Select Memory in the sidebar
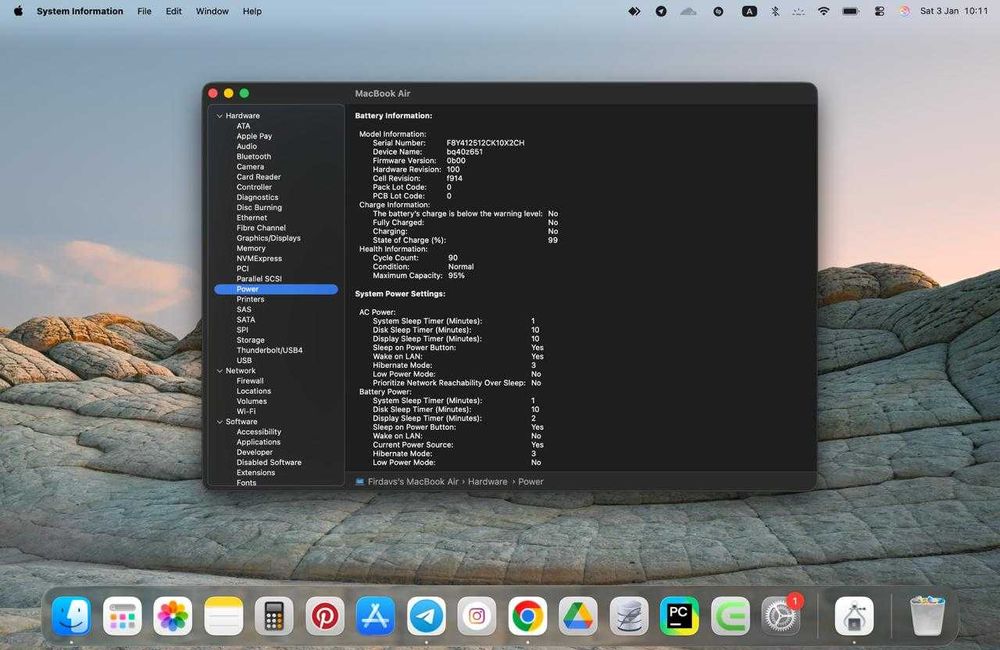Image resolution: width=1000 pixels, height=650 pixels. coord(251,248)
